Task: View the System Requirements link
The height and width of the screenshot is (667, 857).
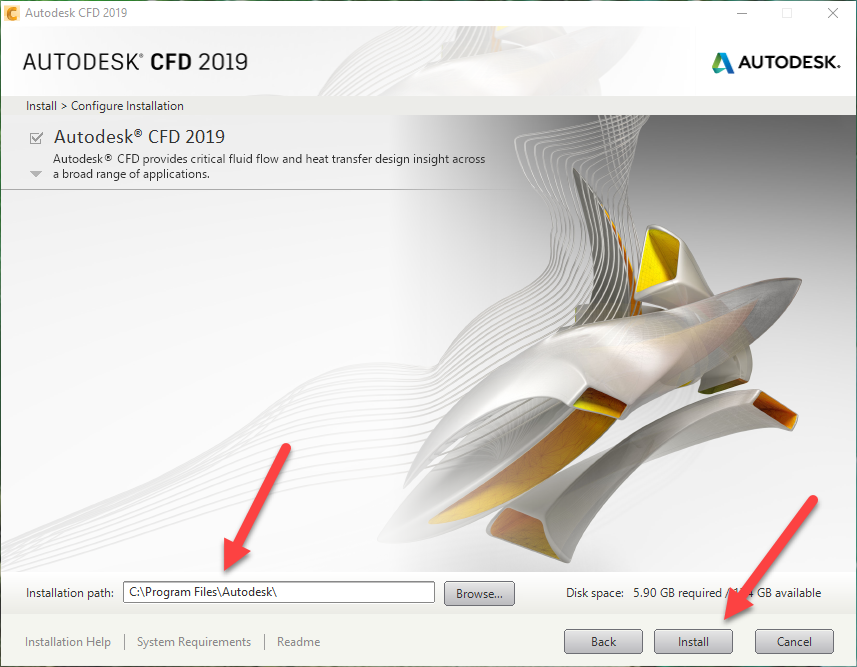Action: tap(194, 641)
